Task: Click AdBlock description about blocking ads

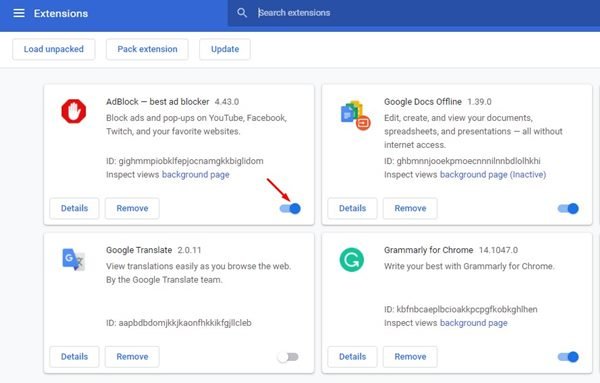Action: 196,125
